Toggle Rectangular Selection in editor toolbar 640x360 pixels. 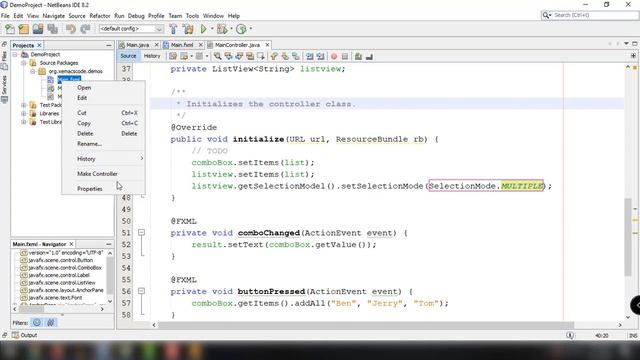260,56
